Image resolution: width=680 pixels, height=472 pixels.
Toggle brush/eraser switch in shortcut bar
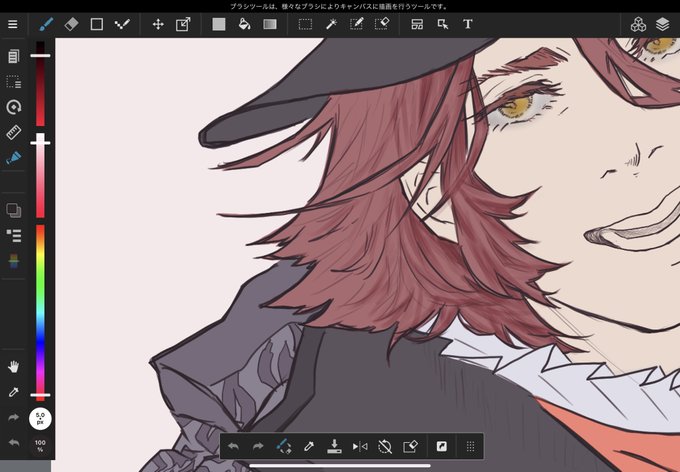(283, 446)
